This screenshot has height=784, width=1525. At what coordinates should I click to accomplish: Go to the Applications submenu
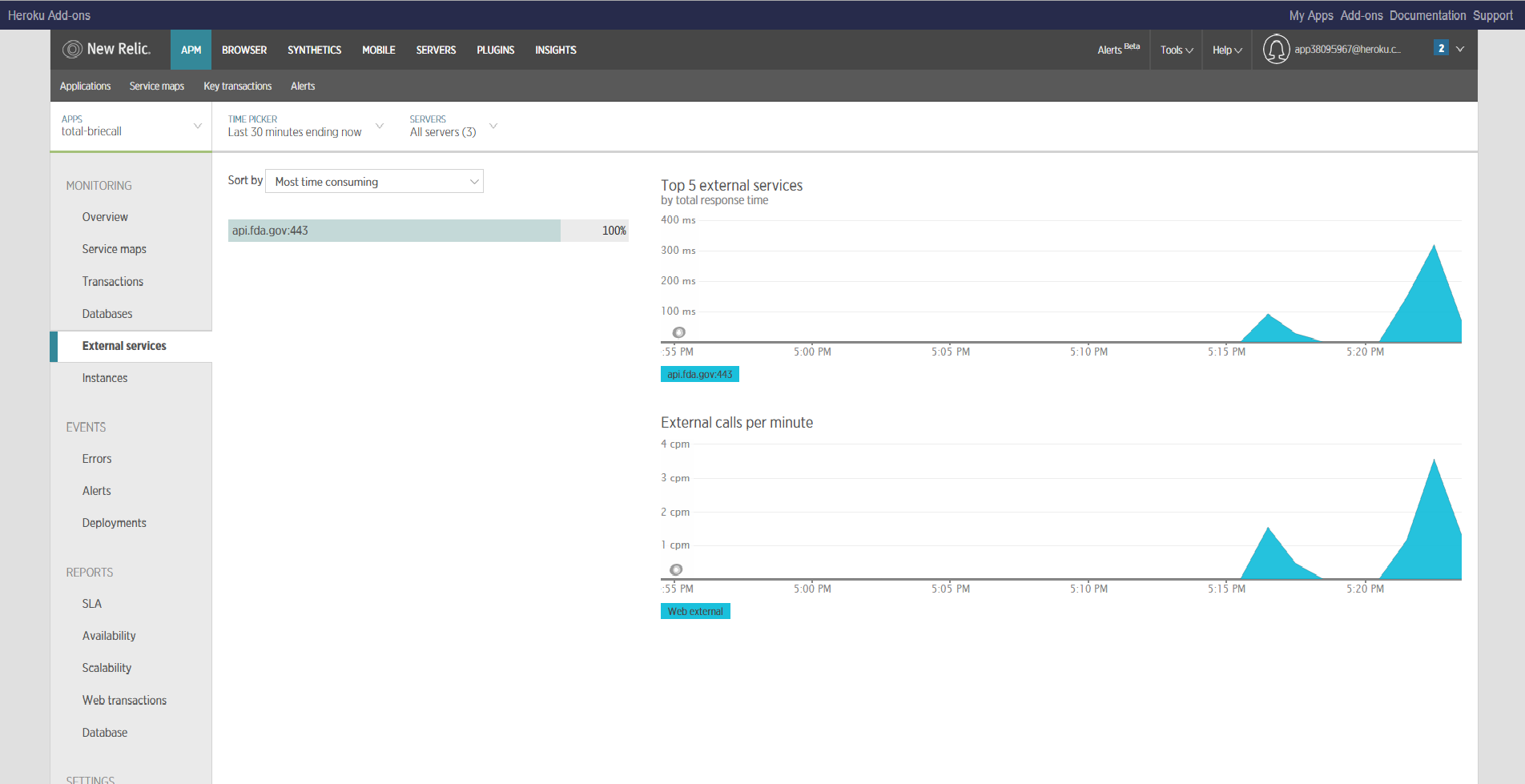pyautogui.click(x=85, y=86)
